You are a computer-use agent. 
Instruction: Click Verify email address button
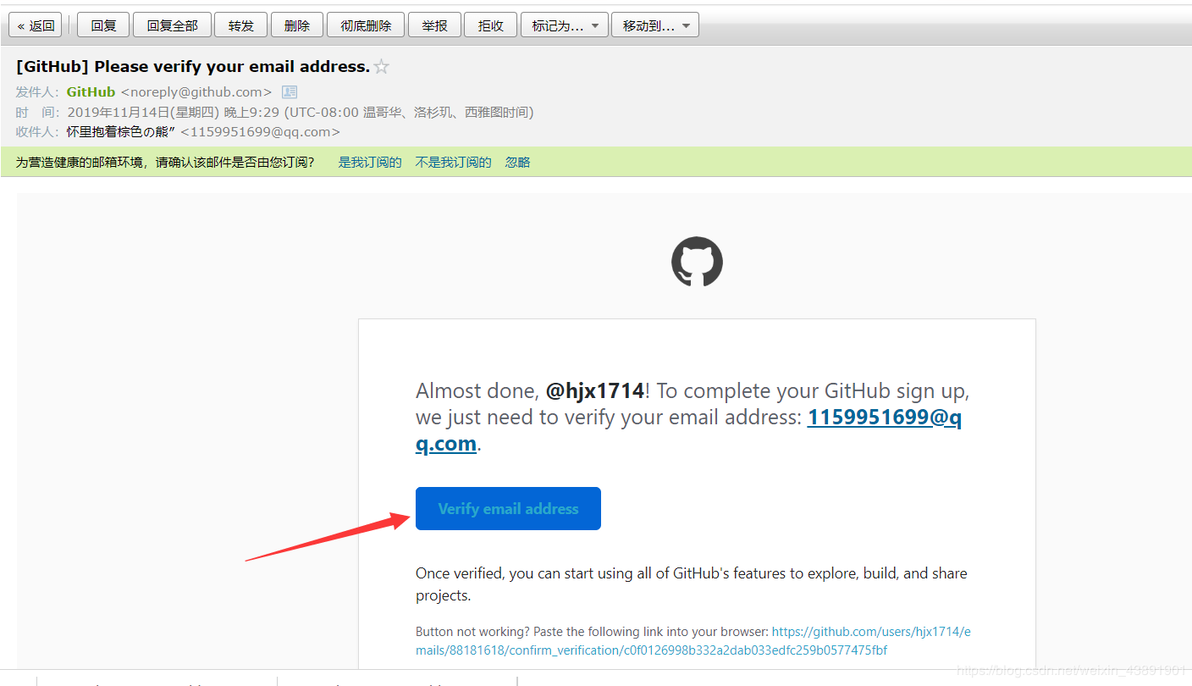[508, 508]
